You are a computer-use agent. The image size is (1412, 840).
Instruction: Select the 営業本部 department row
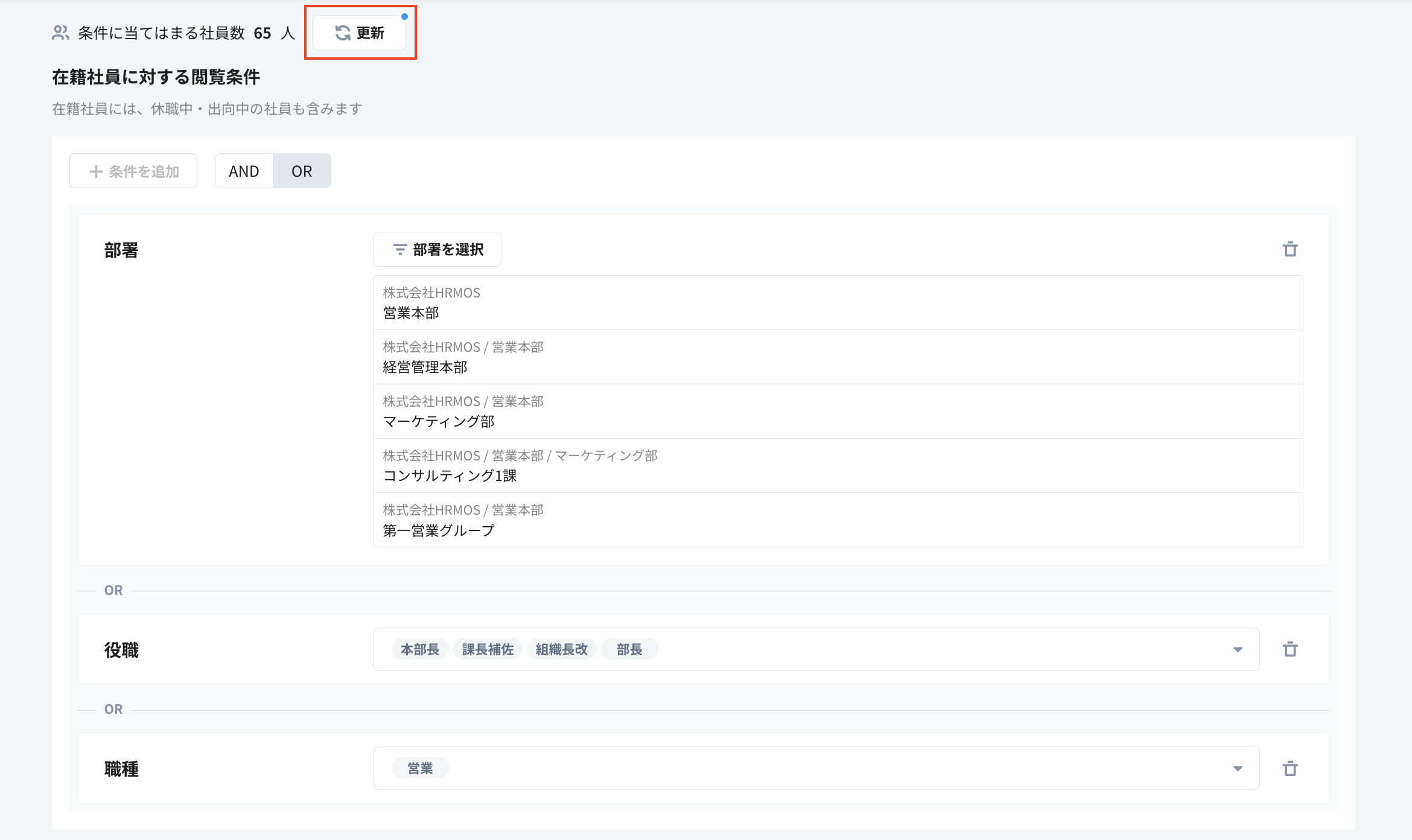coord(838,303)
